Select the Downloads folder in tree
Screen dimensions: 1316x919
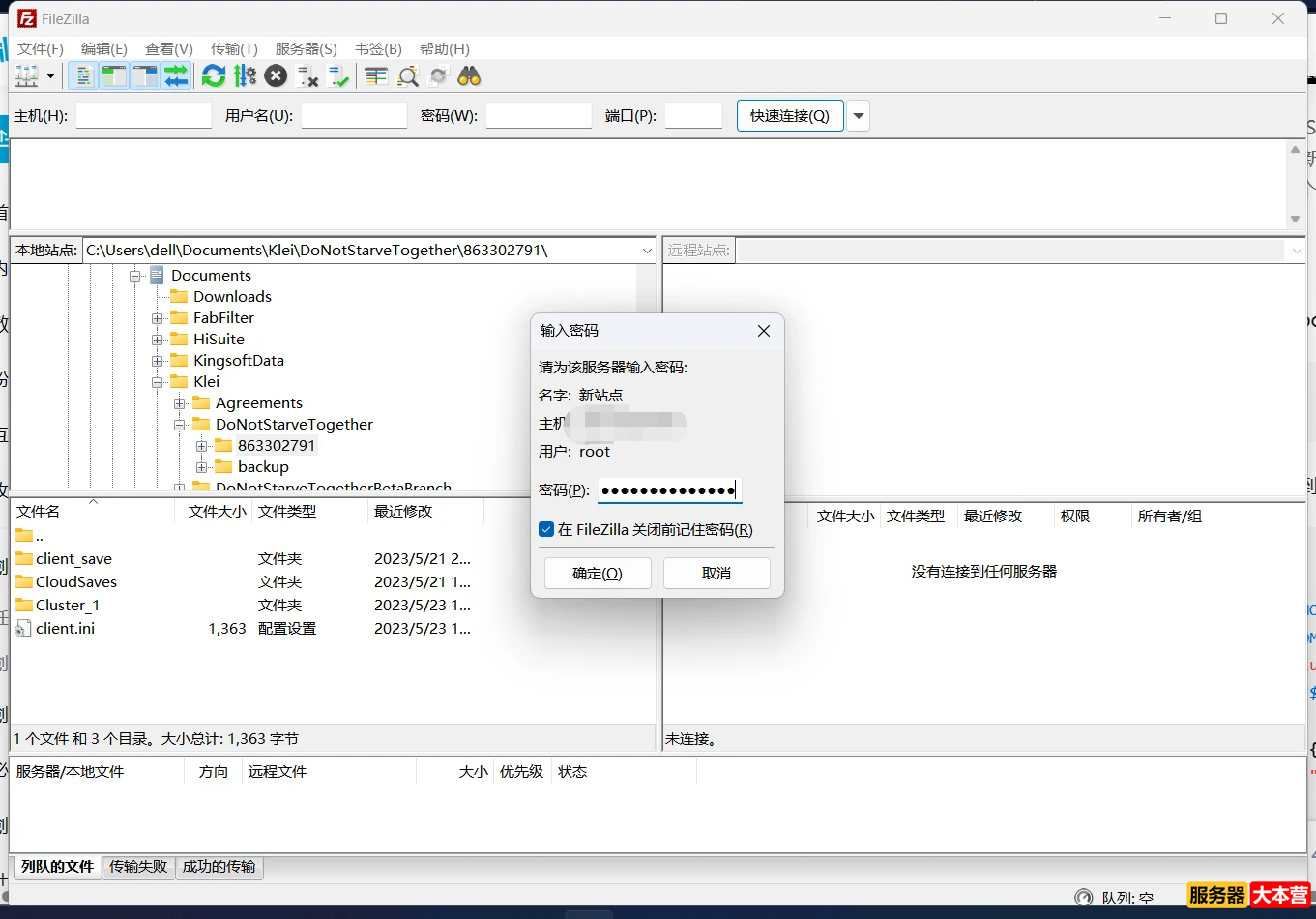tap(232, 297)
